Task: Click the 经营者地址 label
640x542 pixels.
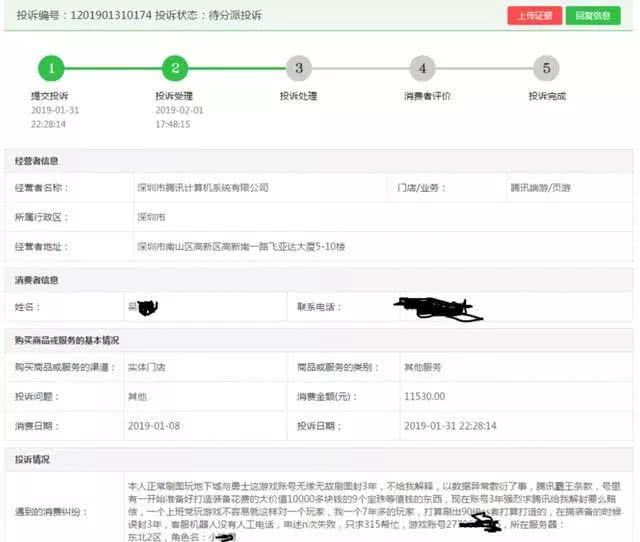Action: click(x=41, y=247)
